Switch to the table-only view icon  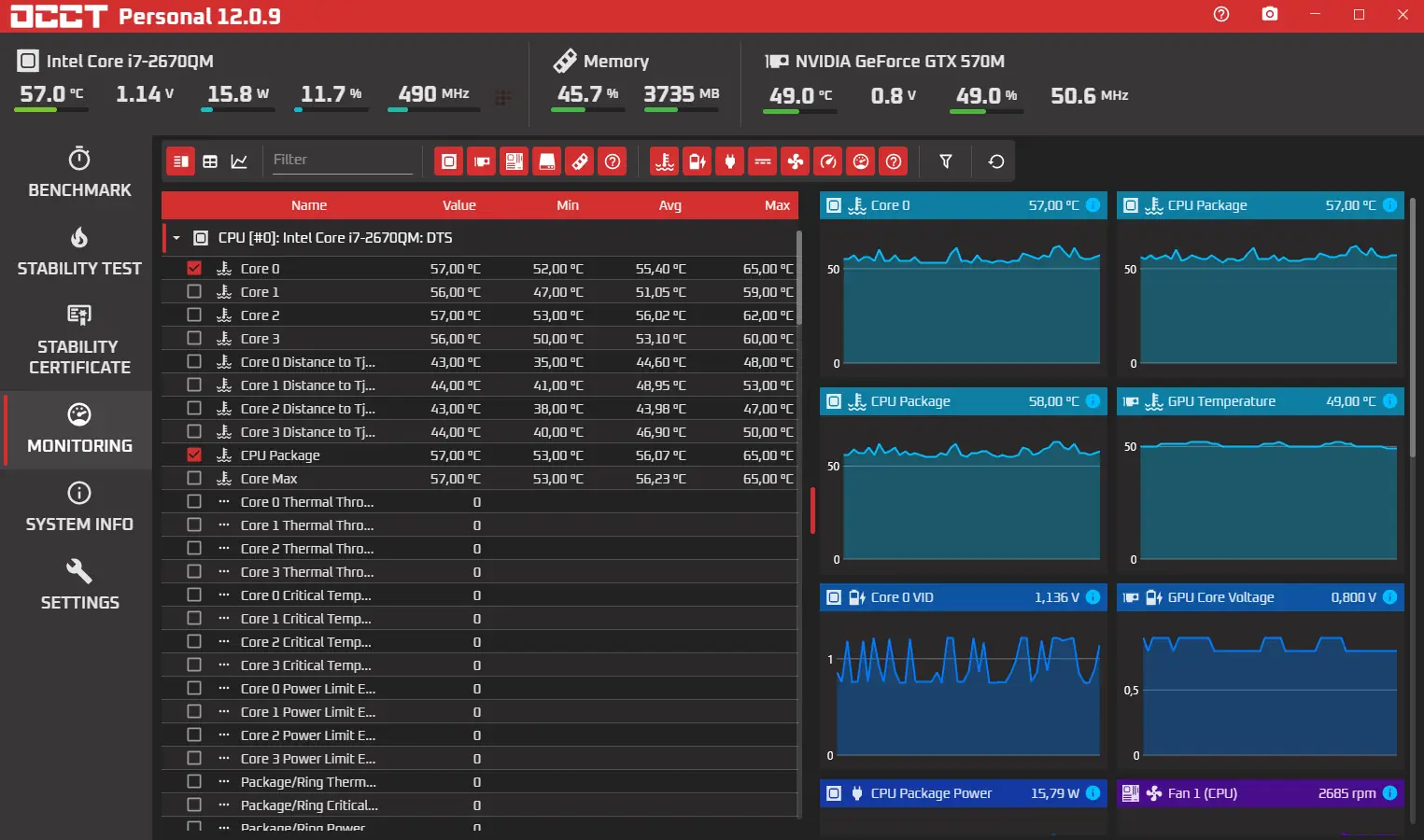coord(210,161)
